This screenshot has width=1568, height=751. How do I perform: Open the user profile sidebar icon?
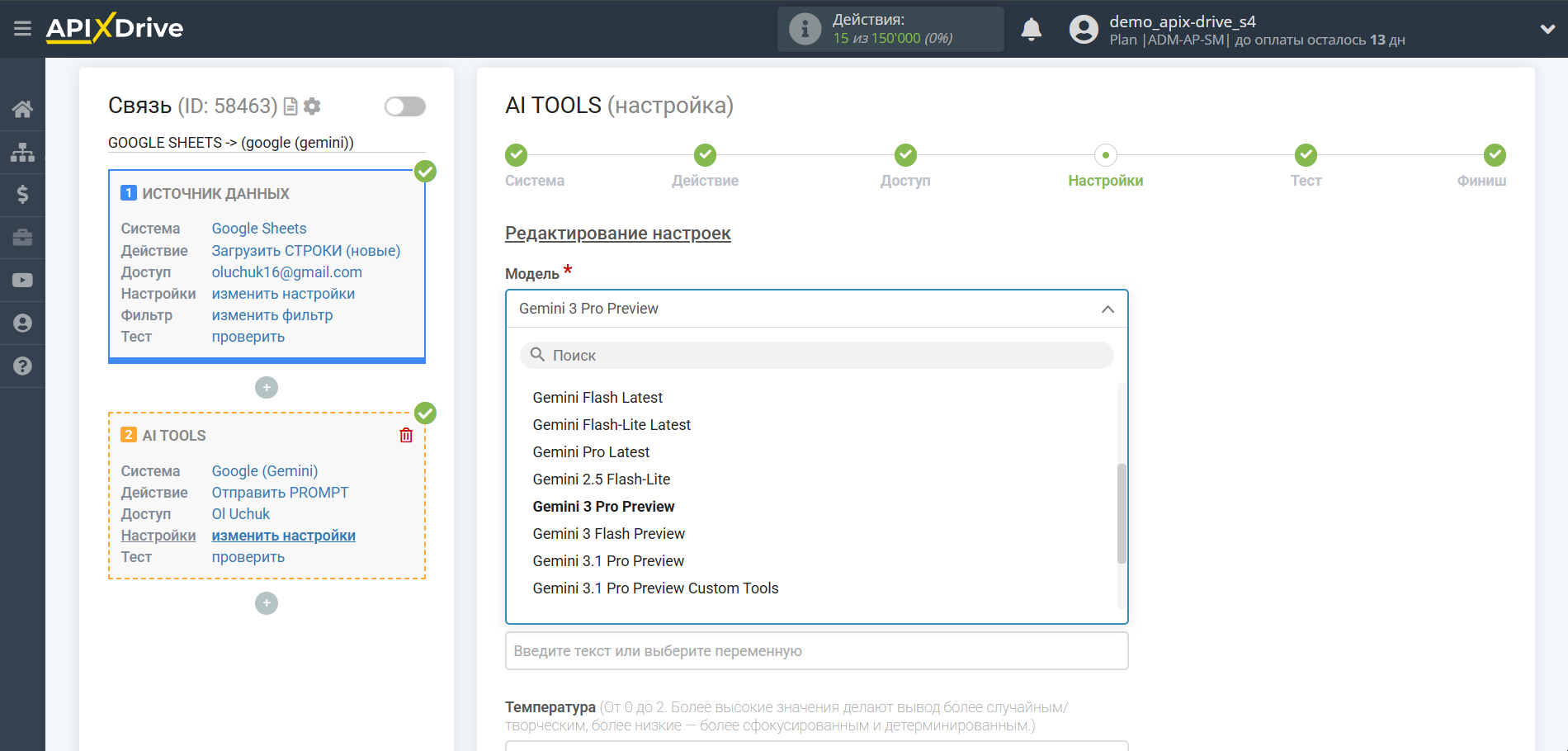click(x=22, y=324)
